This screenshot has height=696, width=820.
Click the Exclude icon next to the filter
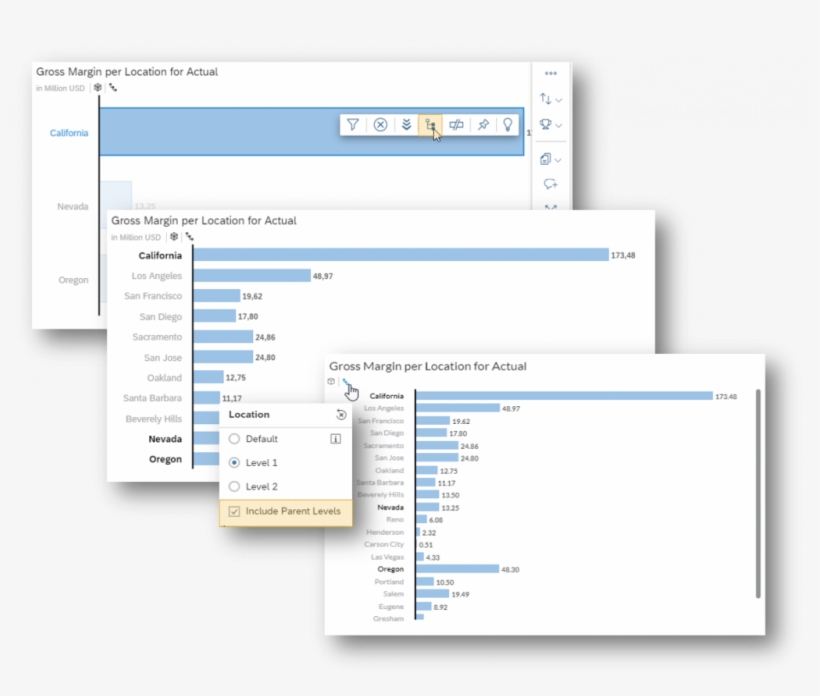point(381,125)
